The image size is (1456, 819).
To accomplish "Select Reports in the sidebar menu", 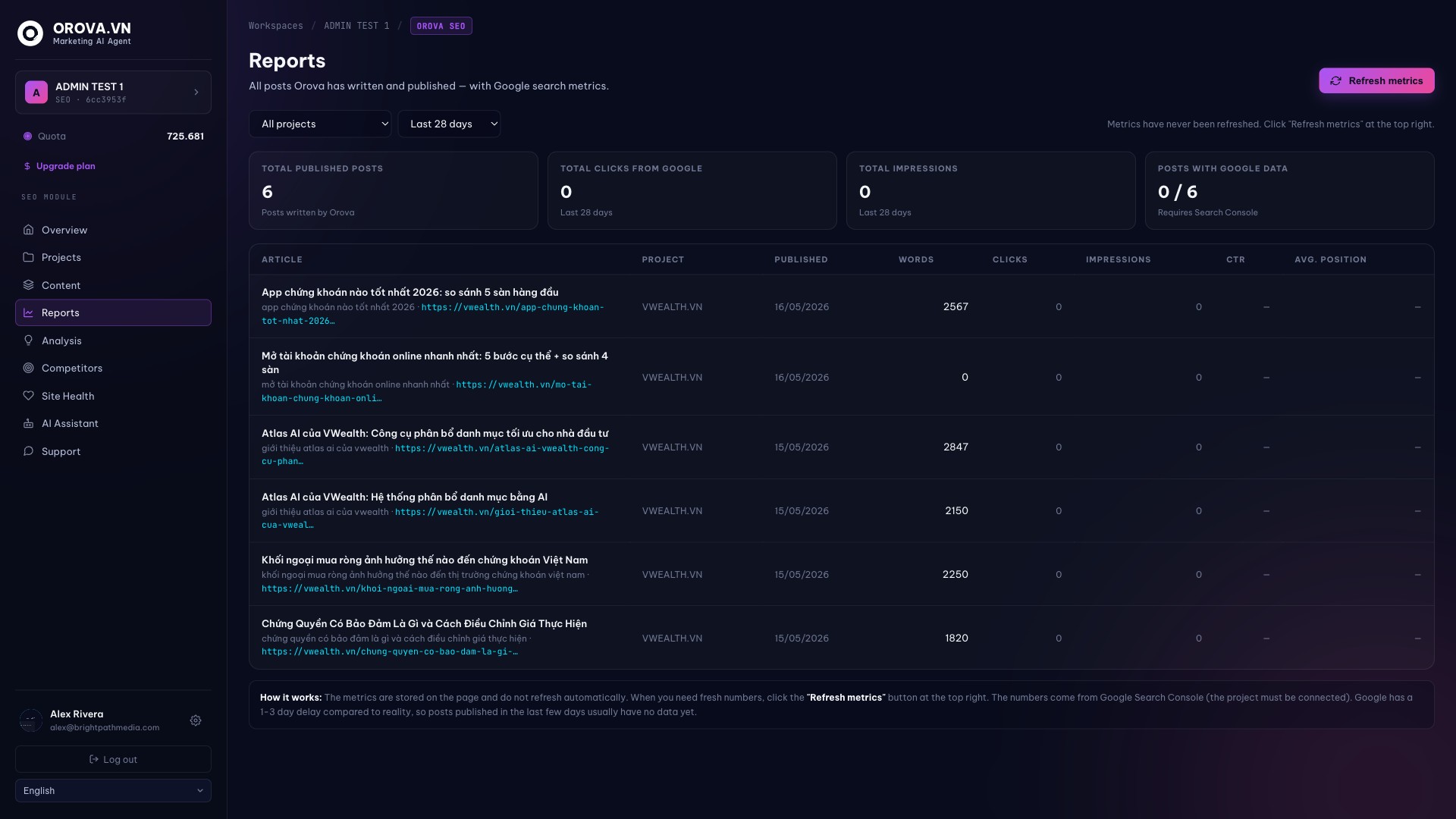I will click(113, 312).
